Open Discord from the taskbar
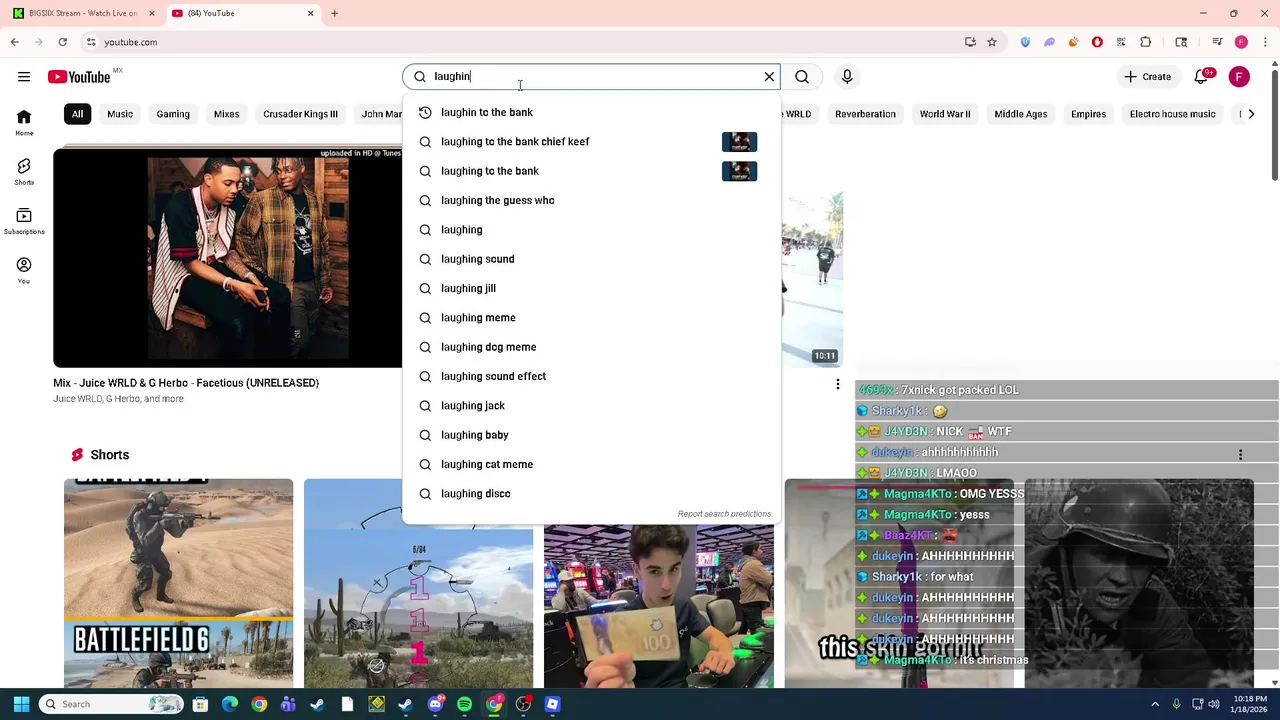1280x720 pixels. 435,704
